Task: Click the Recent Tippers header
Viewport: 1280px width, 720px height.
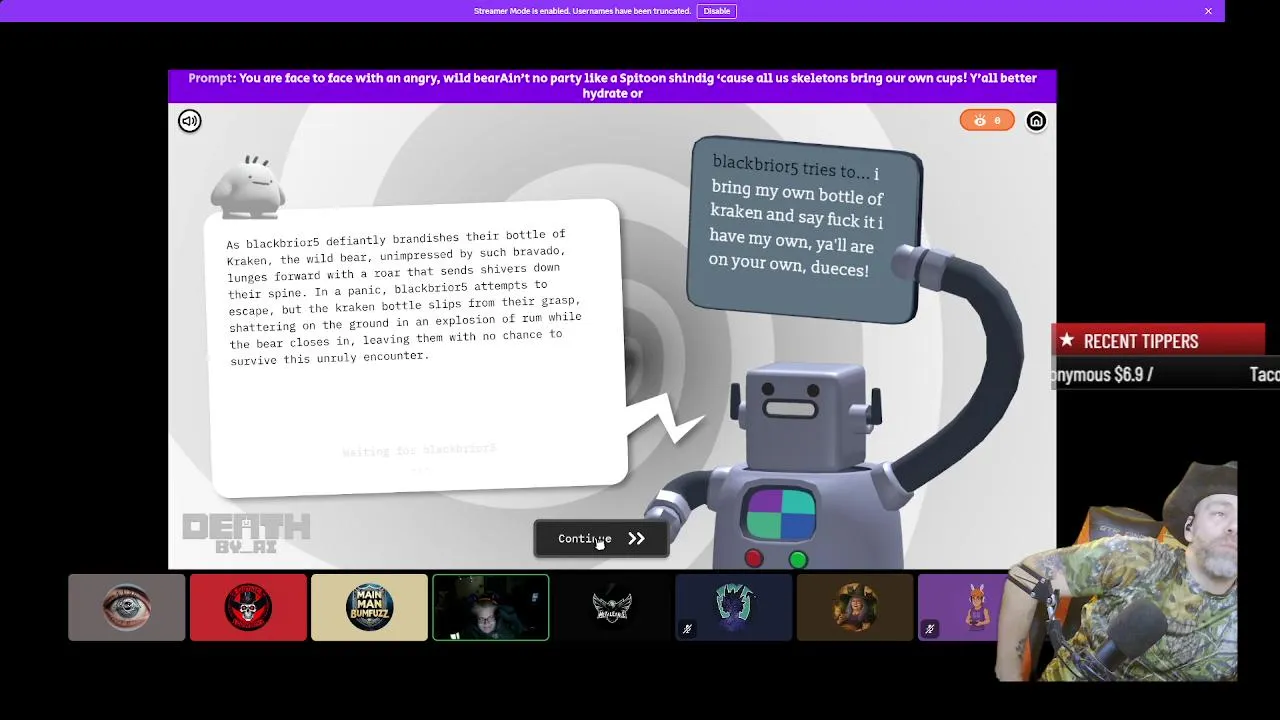Action: (x=1158, y=341)
